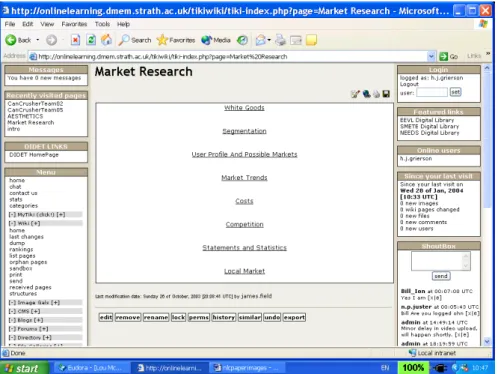The height and width of the screenshot is (374, 498).
Task: Click the set button beside user field
Action: [x=456, y=92]
